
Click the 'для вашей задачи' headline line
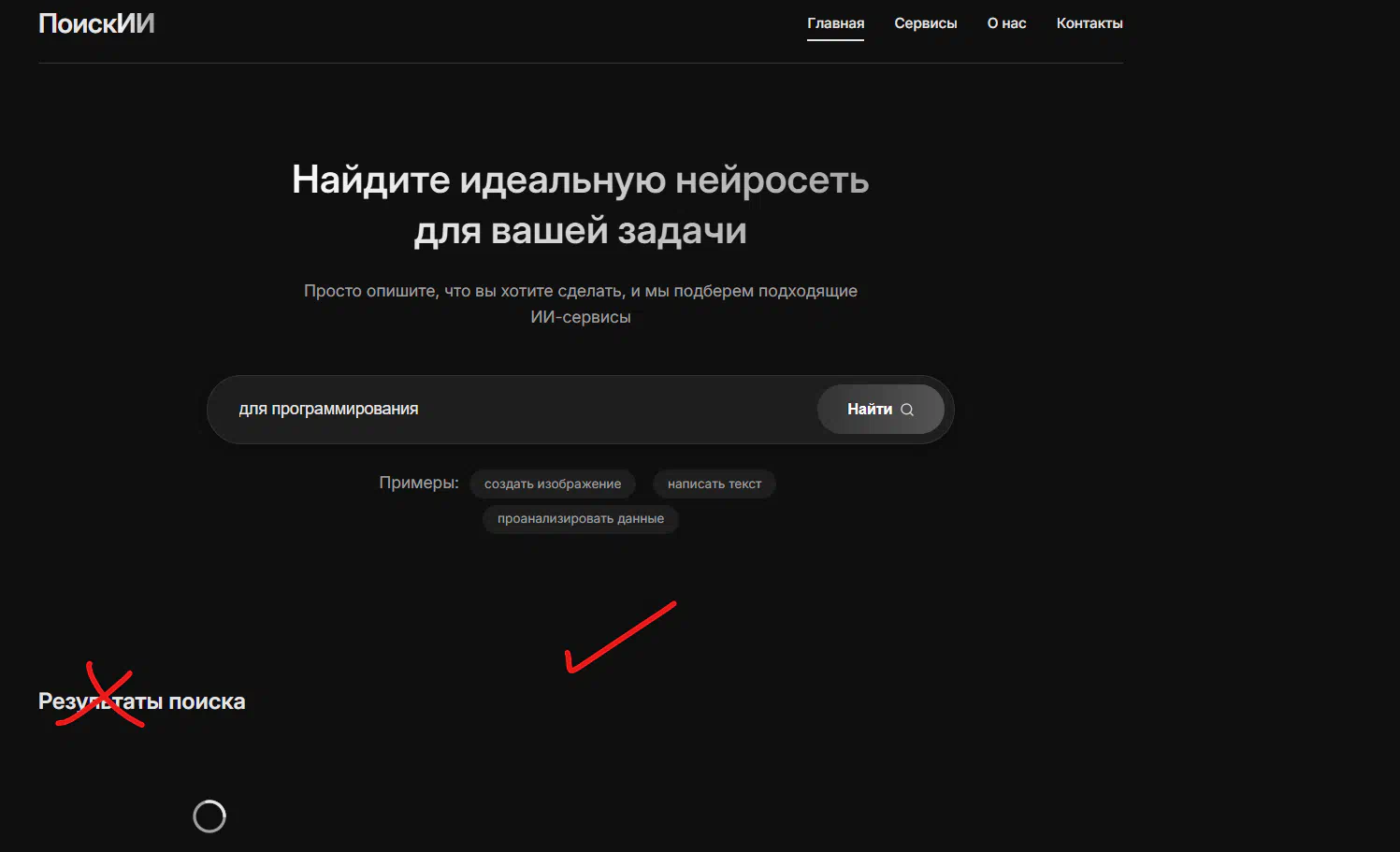[x=580, y=230]
